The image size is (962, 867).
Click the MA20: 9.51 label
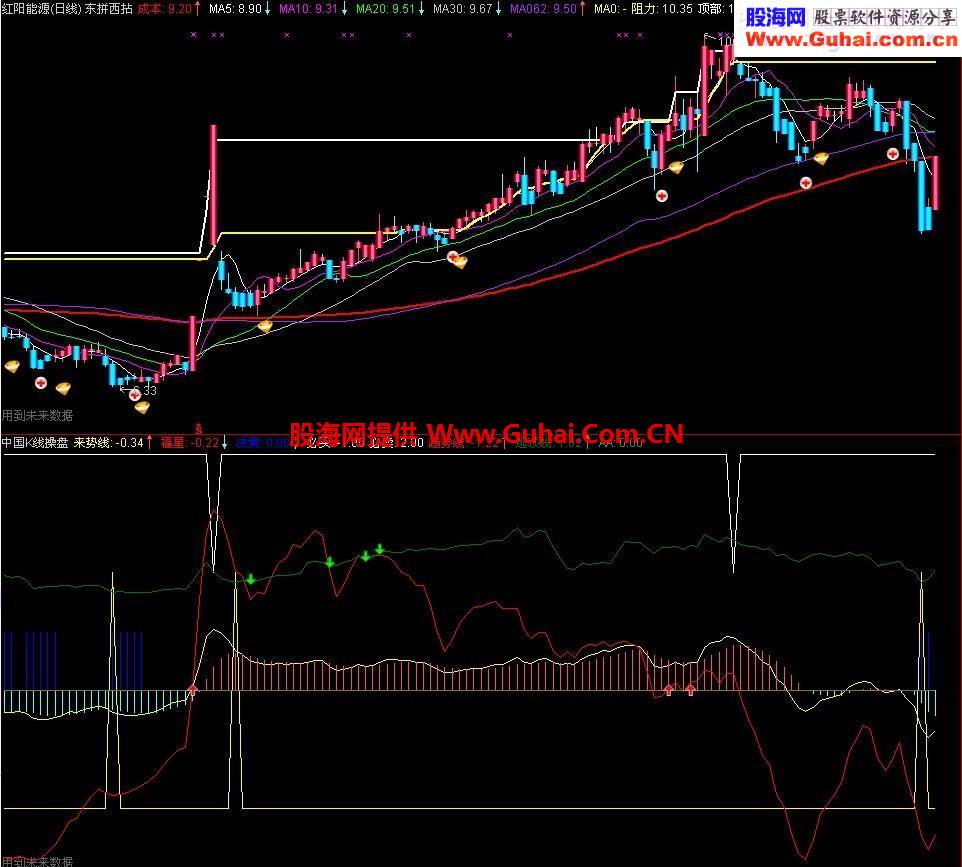click(385, 9)
